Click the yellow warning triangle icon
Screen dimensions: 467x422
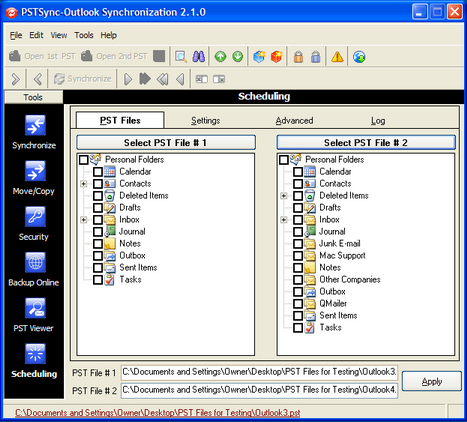coord(337,56)
